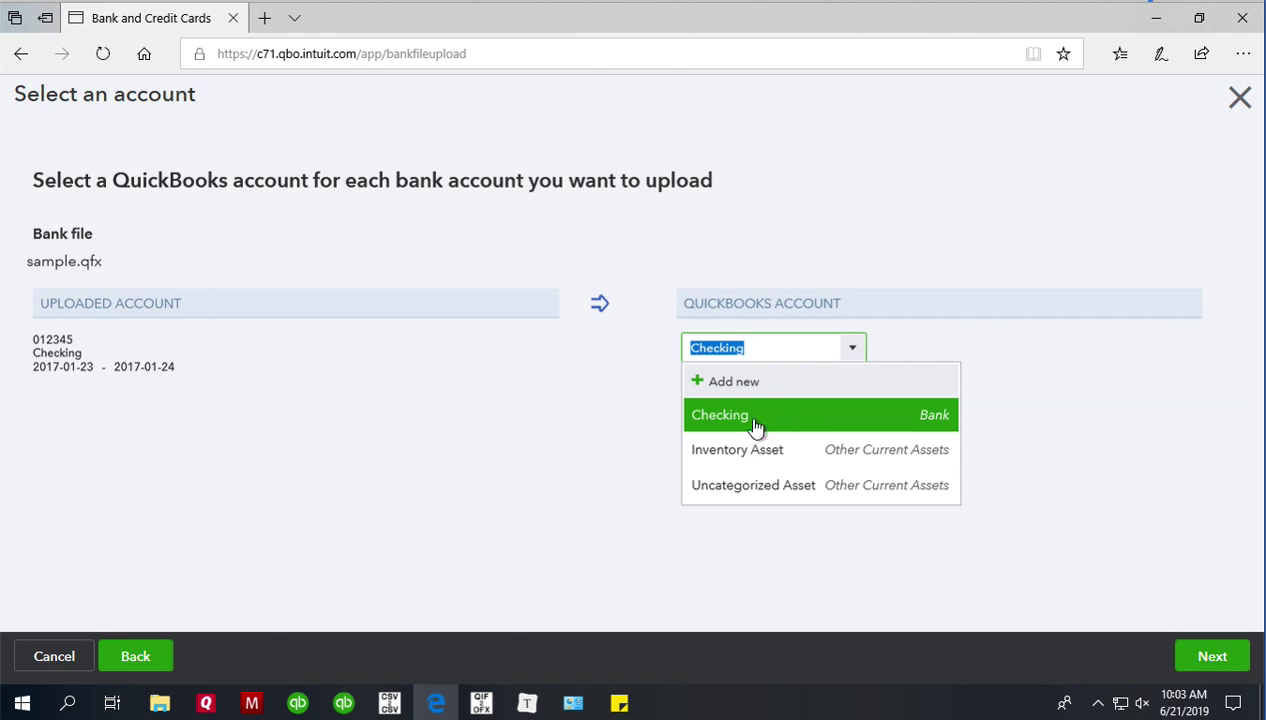Open the Windows Start menu
Viewport: 1266px width, 720px height.
pos(22,703)
